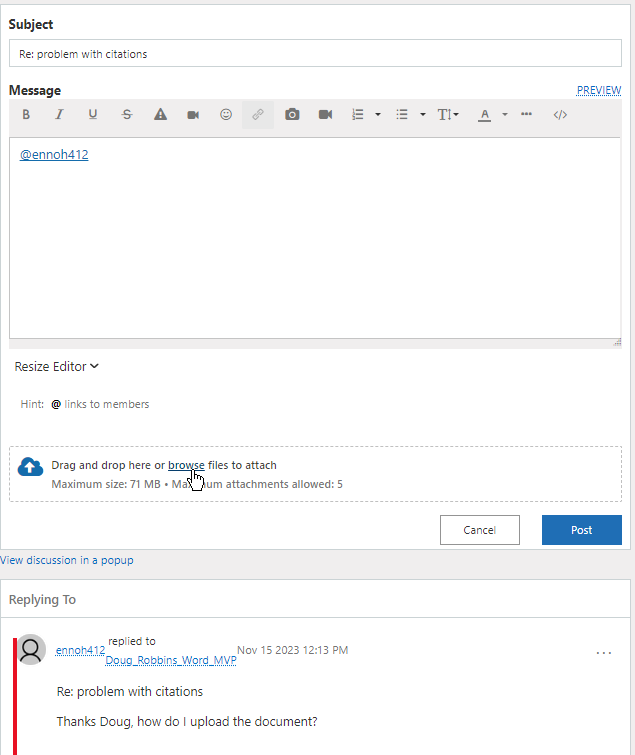This screenshot has height=755, width=635.
Task: Open the reply options ellipsis menu
Action: 604,653
